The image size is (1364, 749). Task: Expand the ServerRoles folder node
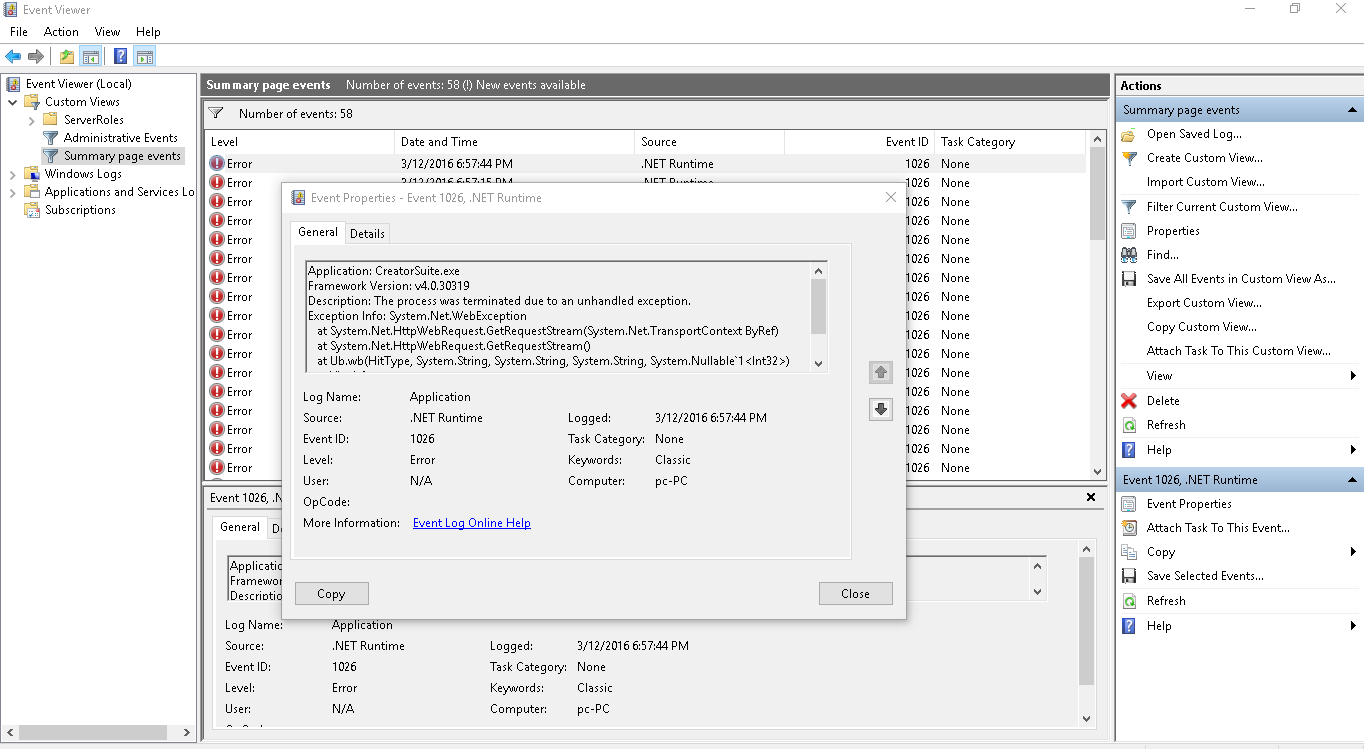click(x=32, y=120)
